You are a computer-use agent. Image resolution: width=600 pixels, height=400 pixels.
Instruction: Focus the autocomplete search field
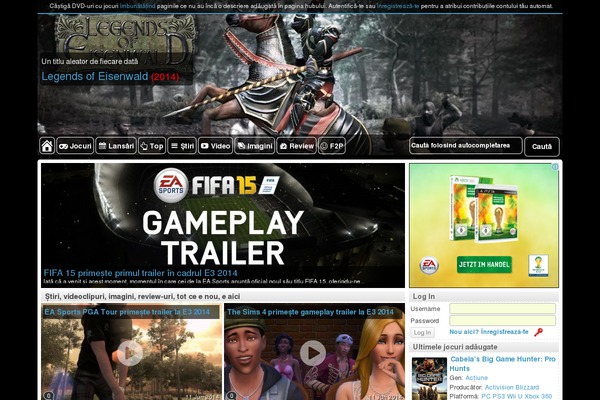466,146
